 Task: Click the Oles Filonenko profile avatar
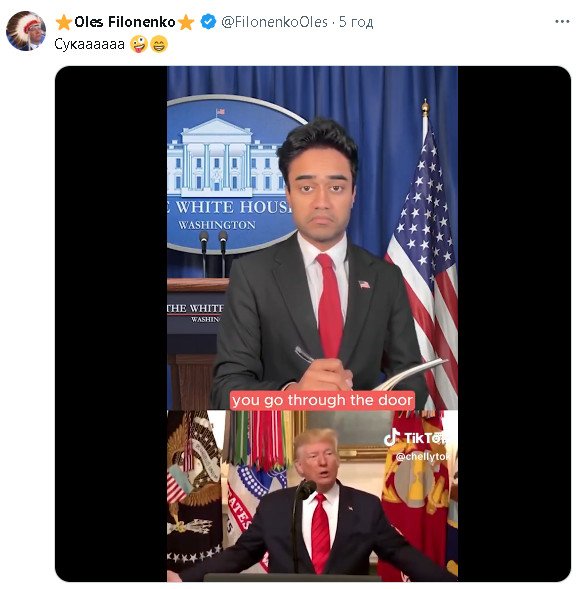pos(26,31)
